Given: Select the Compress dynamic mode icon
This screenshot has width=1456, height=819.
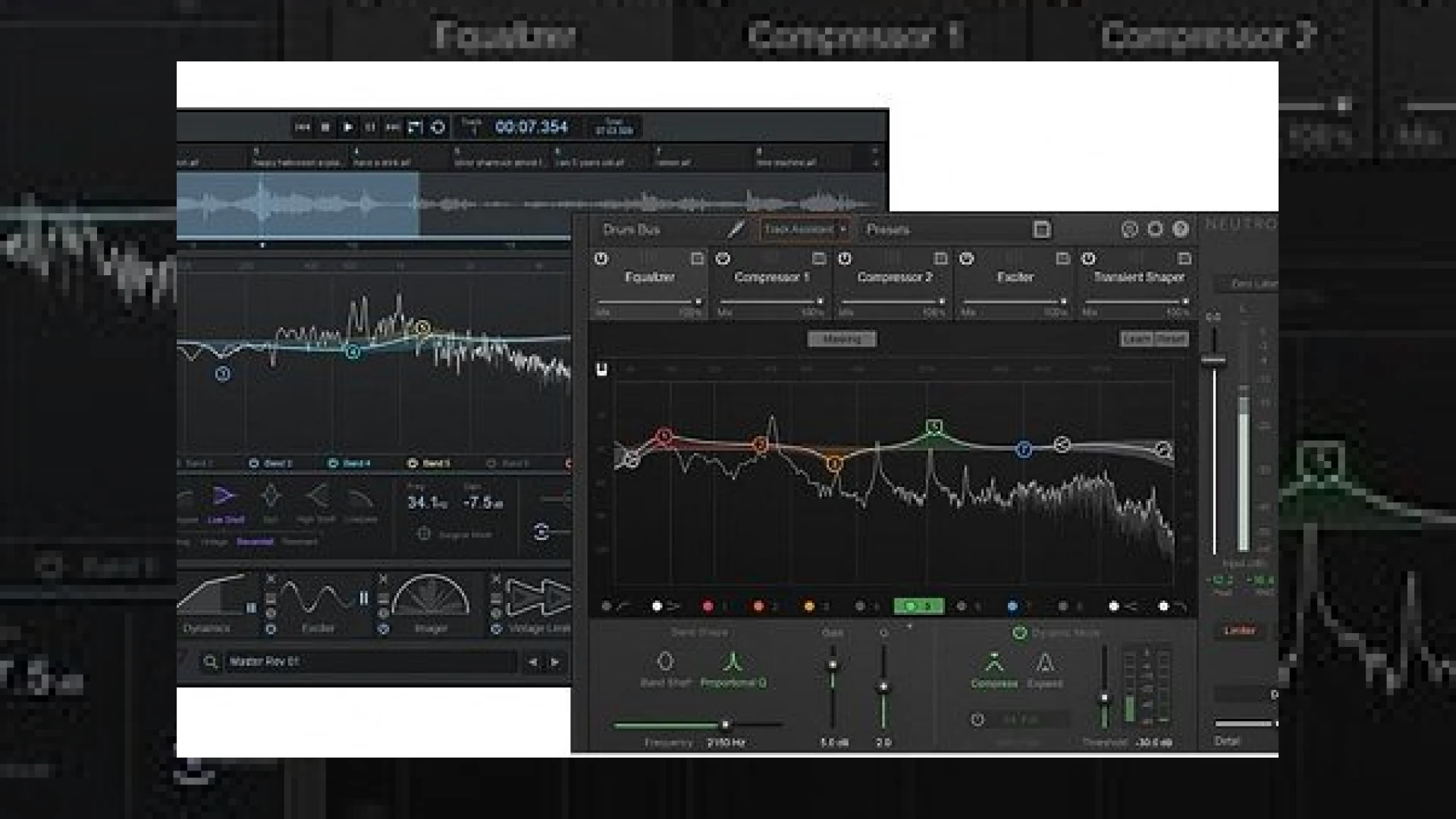Looking at the screenshot, I should pos(994,663).
